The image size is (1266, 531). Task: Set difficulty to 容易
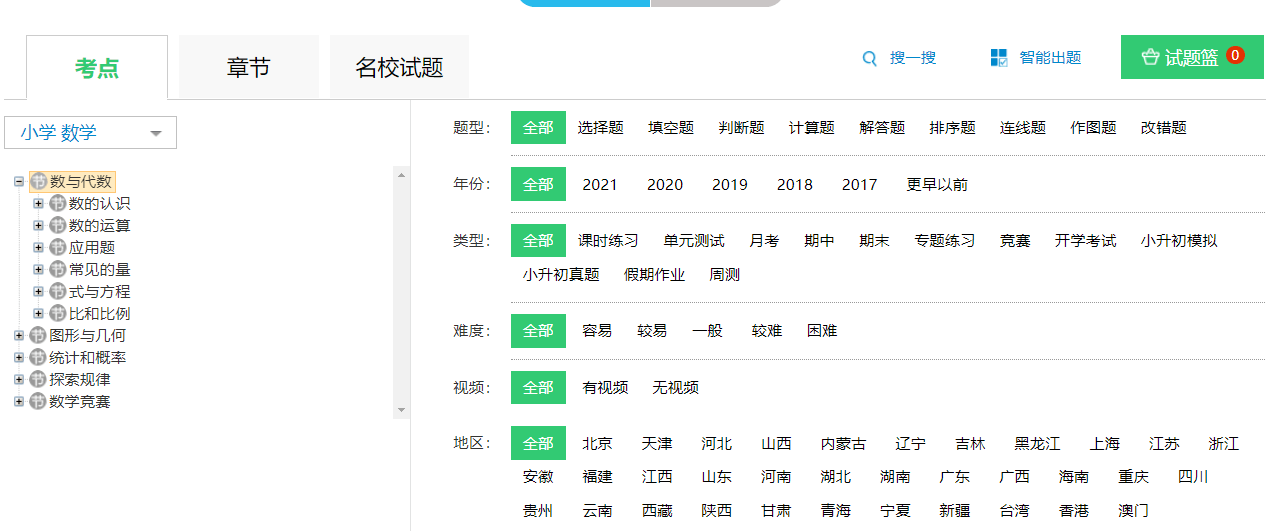(597, 331)
